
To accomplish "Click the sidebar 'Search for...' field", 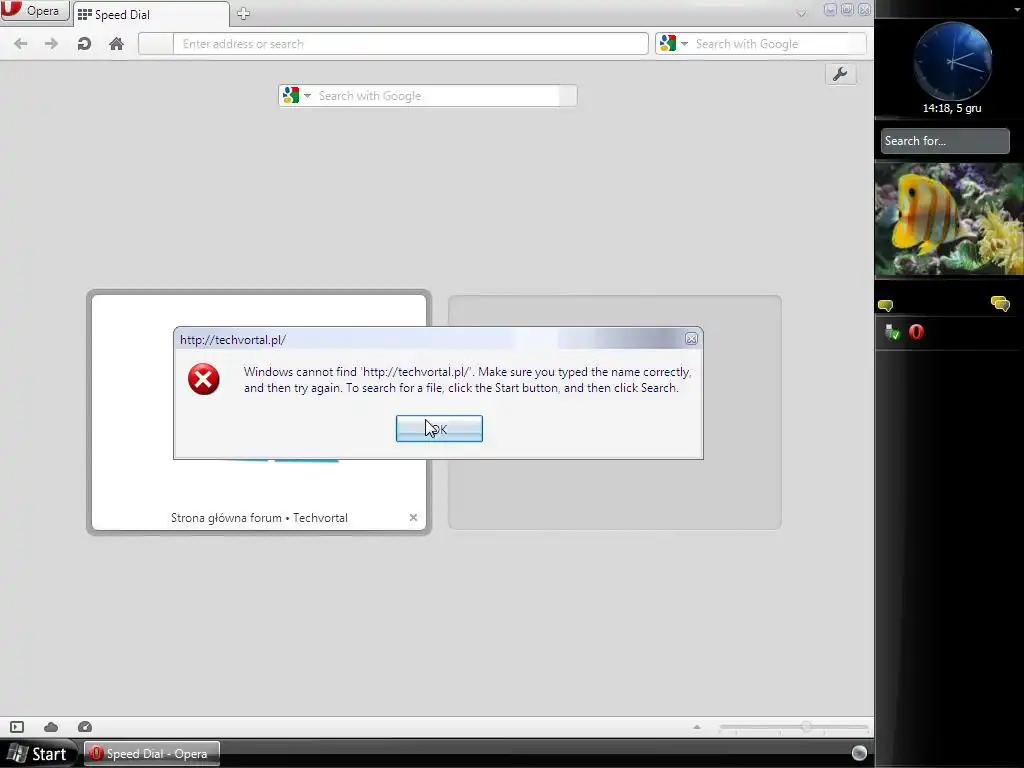I will [x=945, y=141].
